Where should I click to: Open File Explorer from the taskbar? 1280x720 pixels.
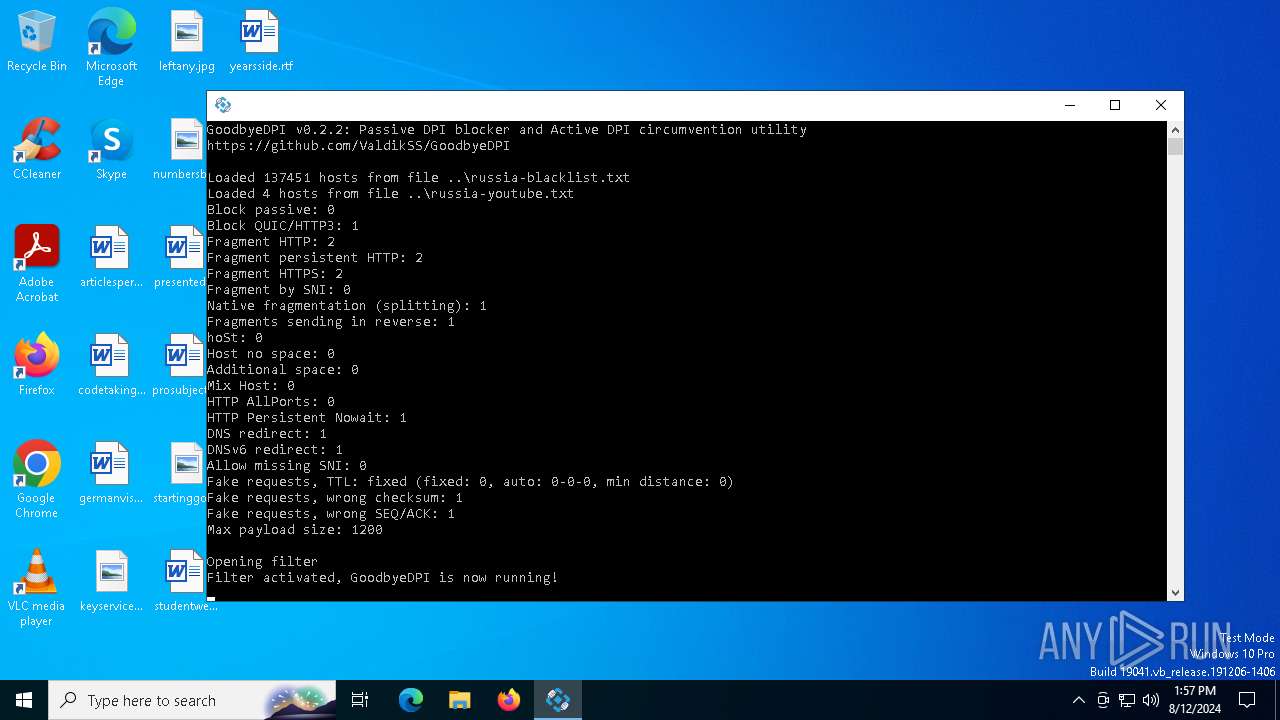(459, 700)
